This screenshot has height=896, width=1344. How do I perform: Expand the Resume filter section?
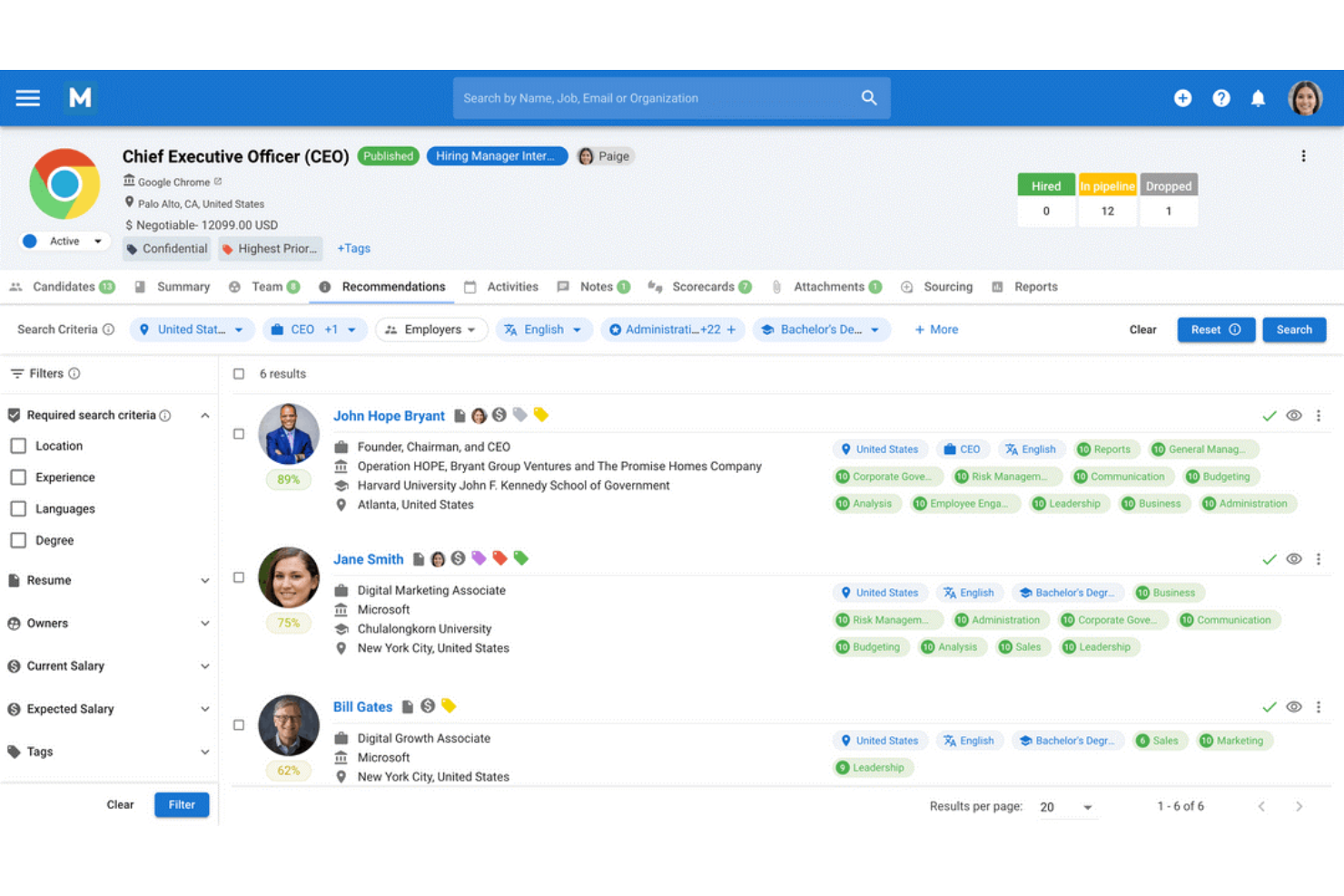(109, 580)
